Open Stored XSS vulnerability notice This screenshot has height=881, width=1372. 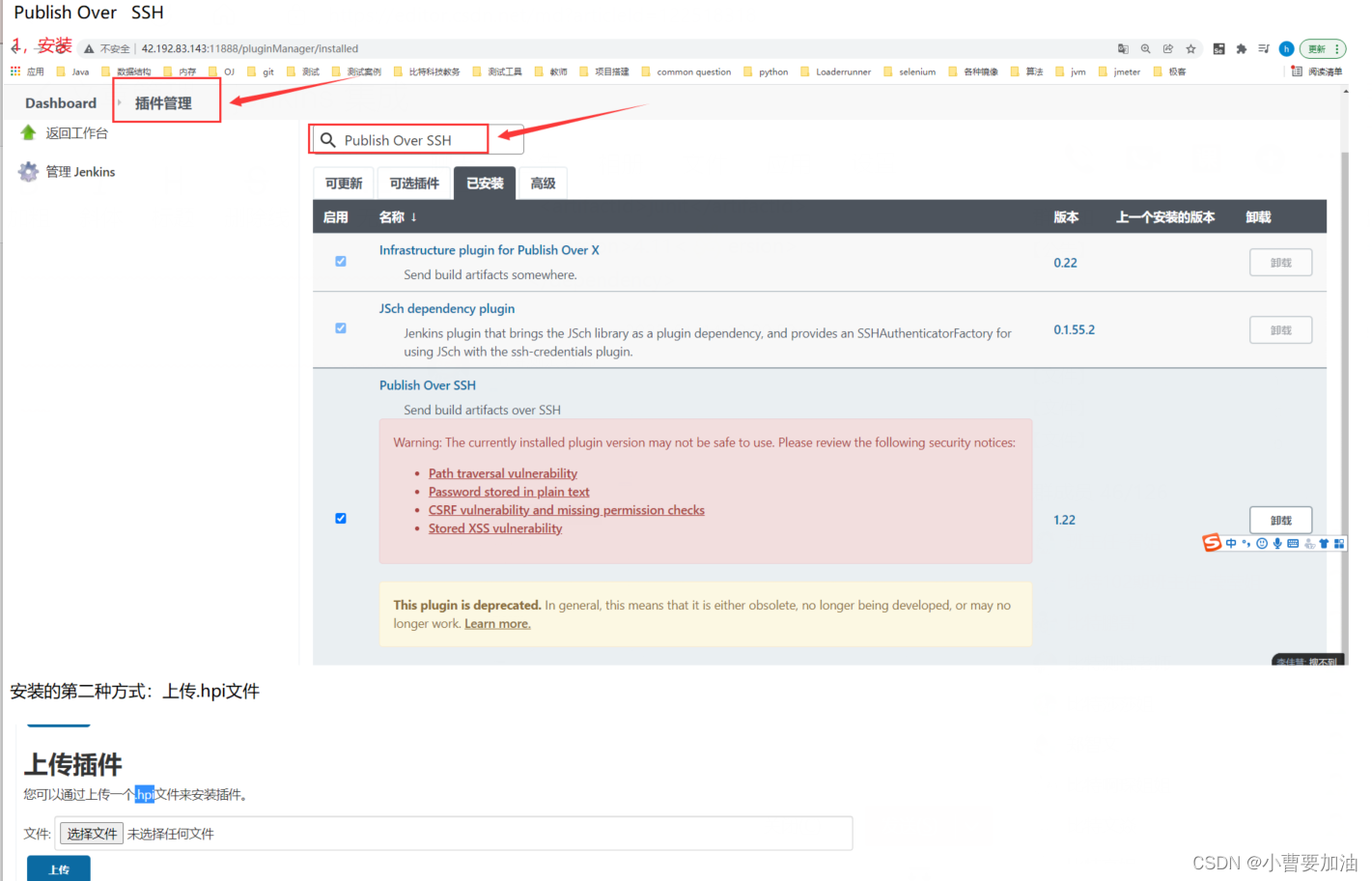pyautogui.click(x=495, y=528)
